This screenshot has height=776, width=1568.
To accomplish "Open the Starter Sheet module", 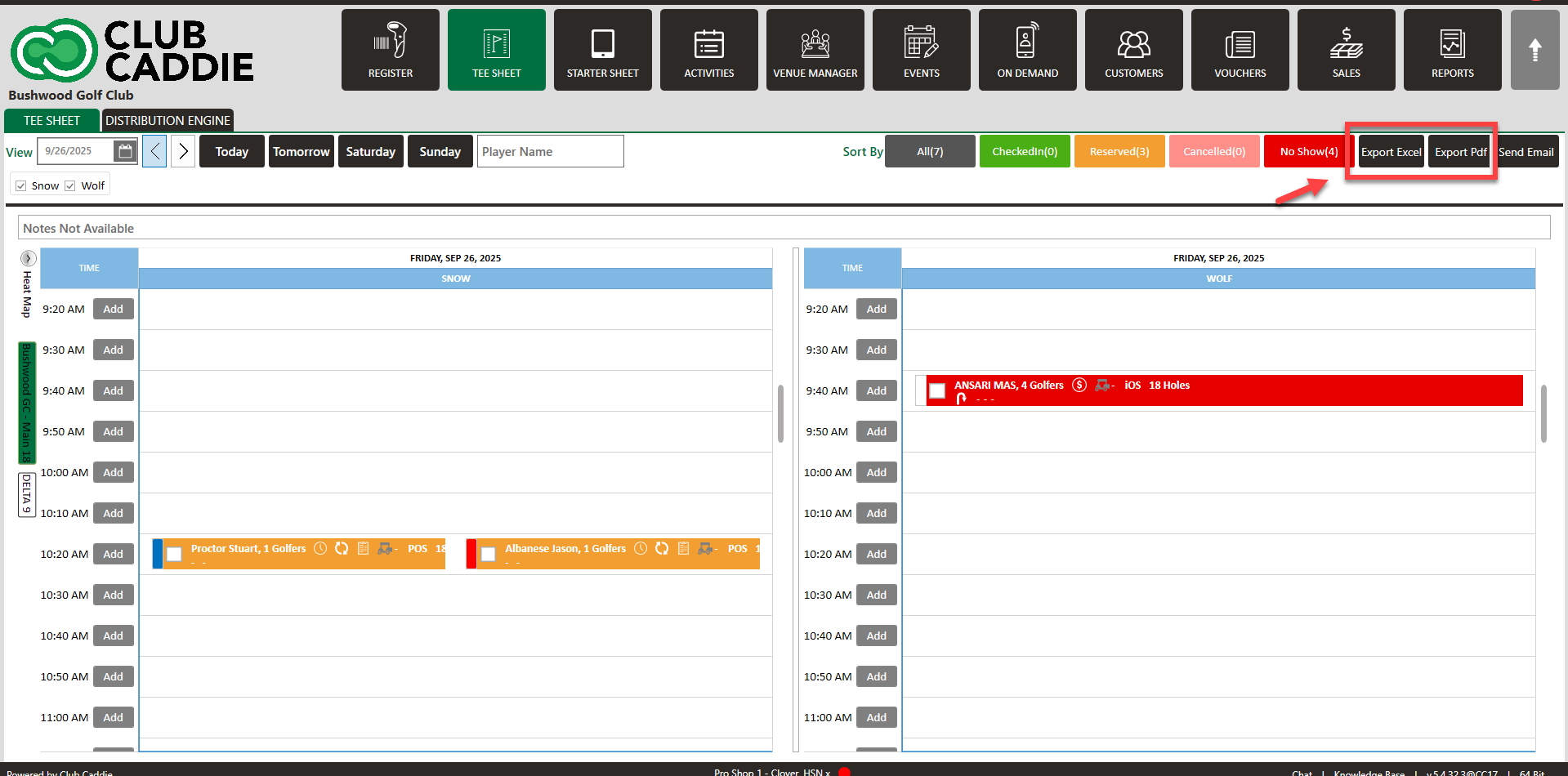I will 602,50.
